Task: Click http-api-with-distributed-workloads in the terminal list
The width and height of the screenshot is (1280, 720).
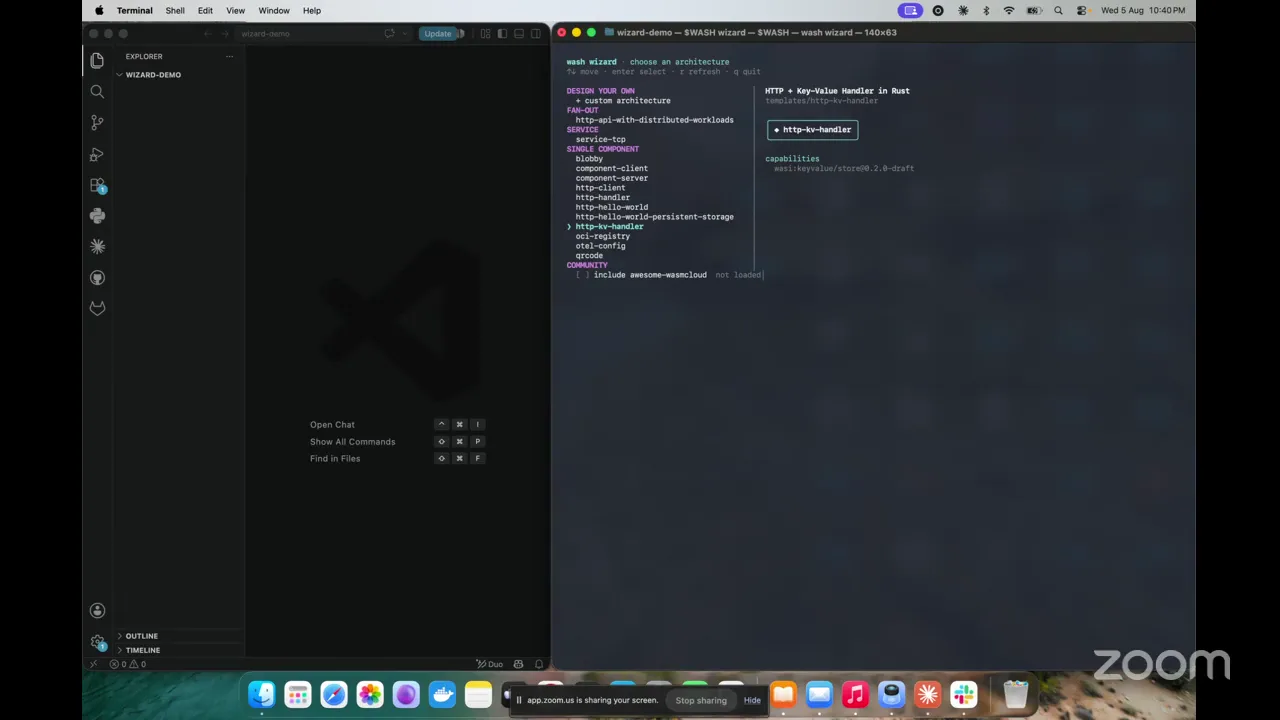Action: point(654,120)
